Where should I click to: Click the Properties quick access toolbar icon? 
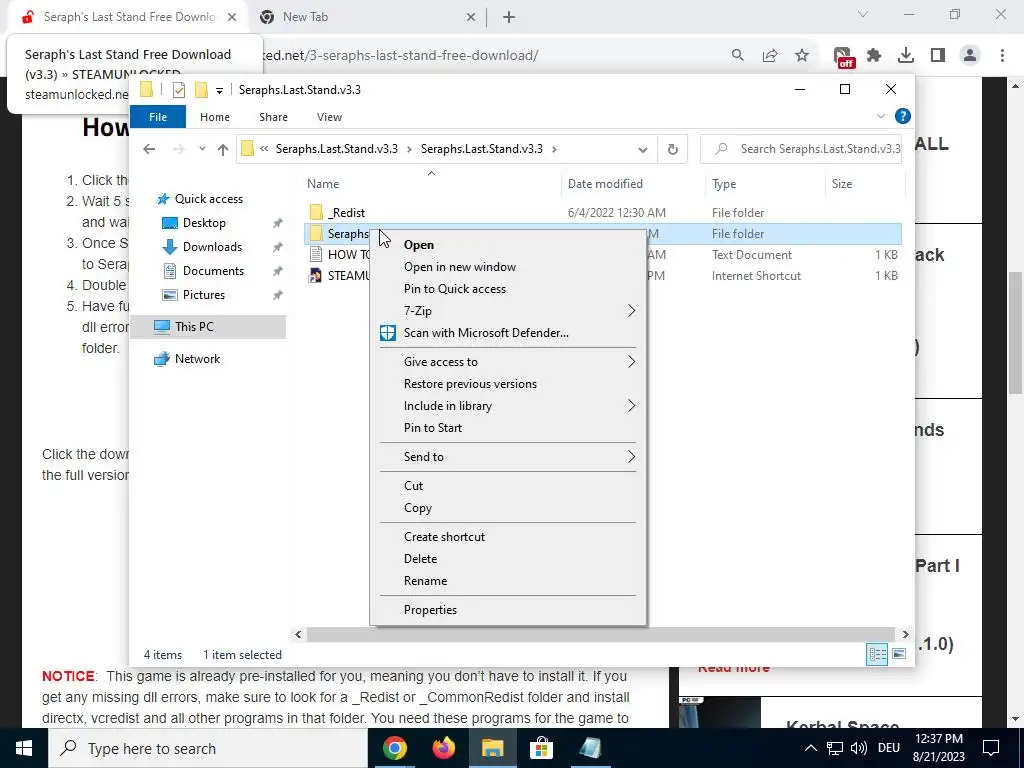[x=178, y=90]
